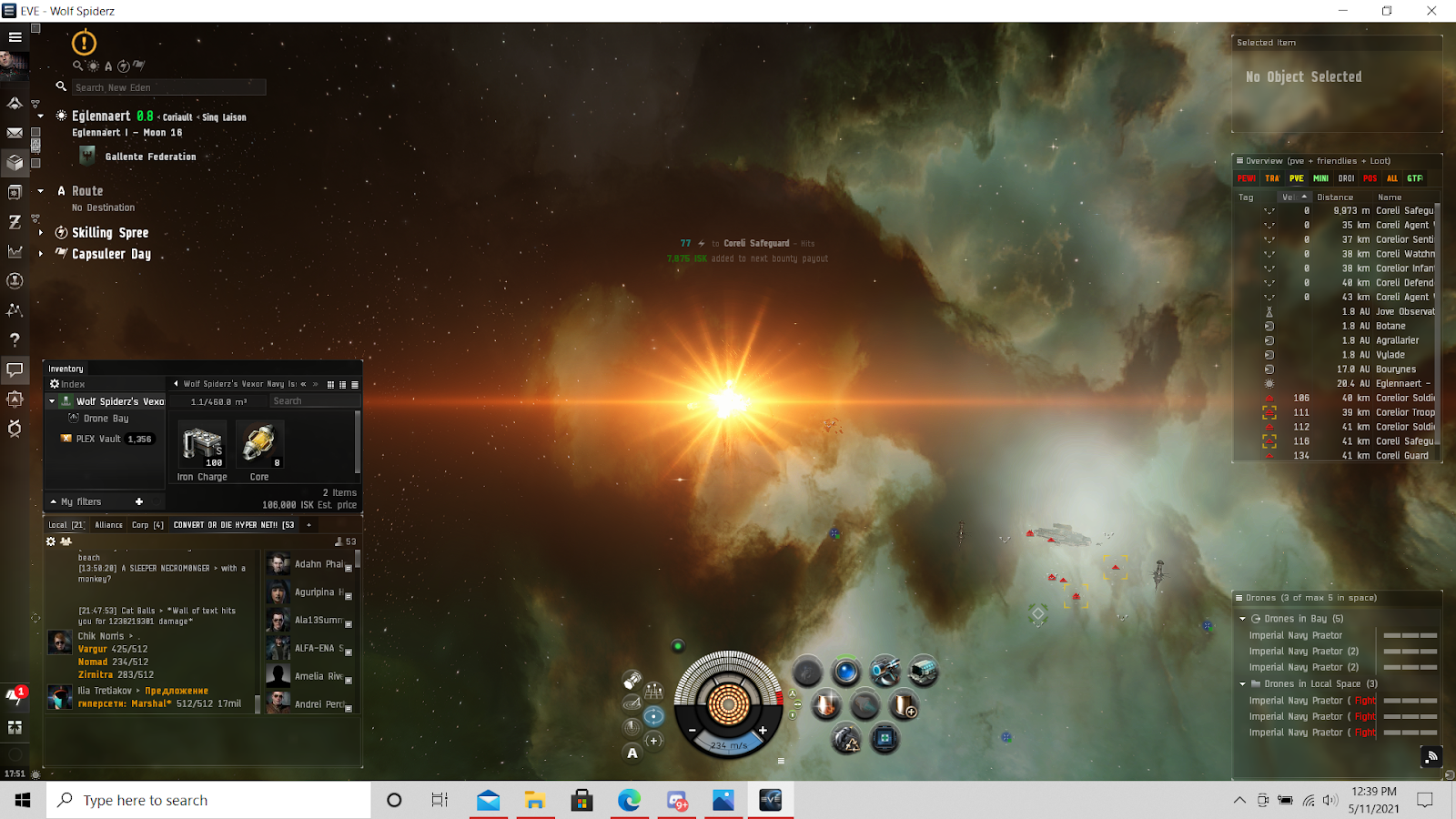Open the Chat channels icon in Neocom

tap(15, 369)
